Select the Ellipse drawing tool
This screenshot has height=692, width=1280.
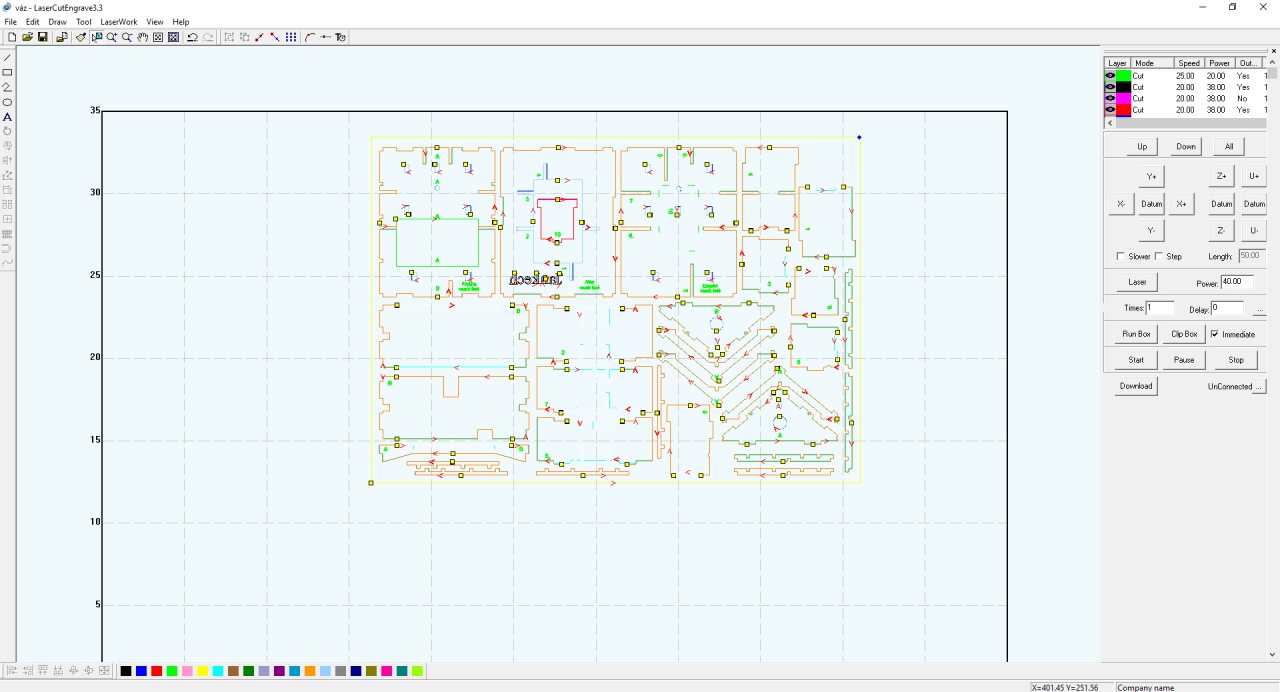7,102
